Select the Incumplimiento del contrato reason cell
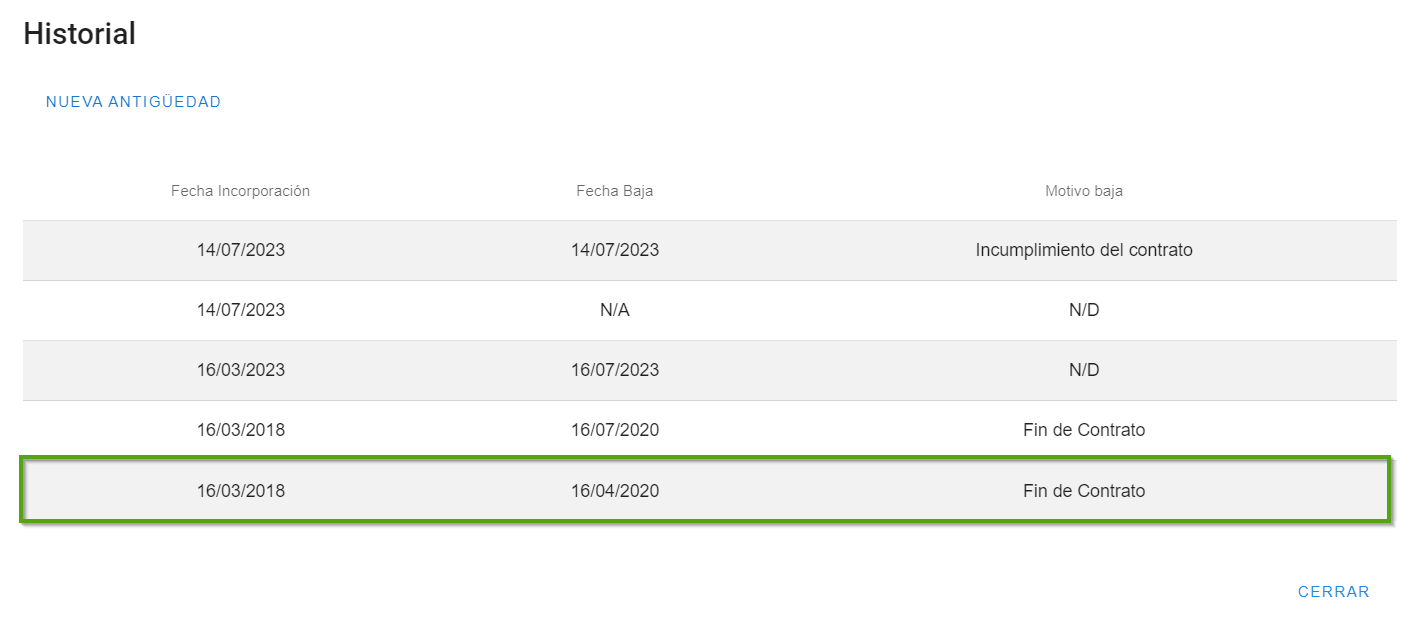The image size is (1422, 630). point(1083,250)
